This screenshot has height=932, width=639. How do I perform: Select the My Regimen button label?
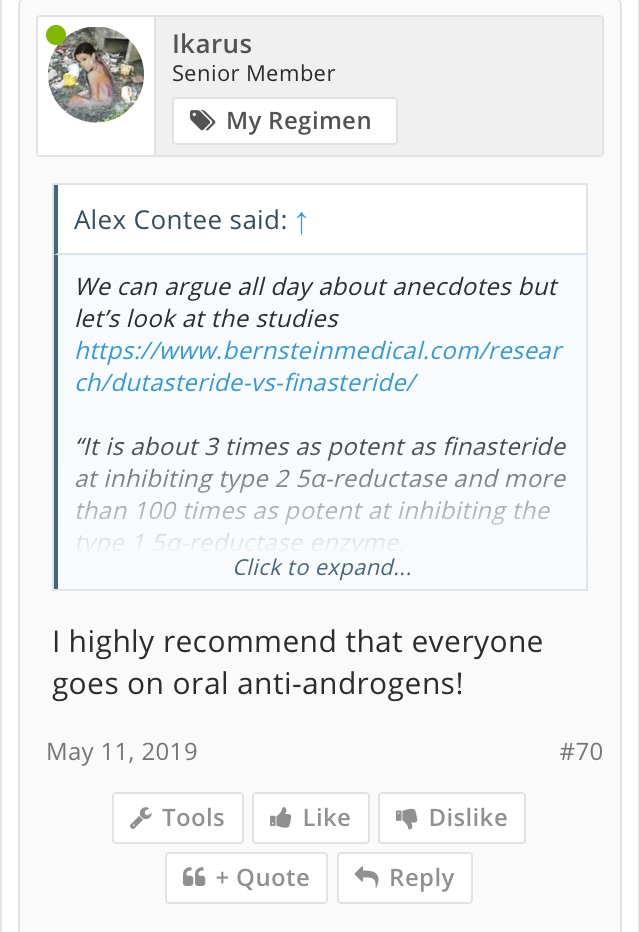point(298,121)
